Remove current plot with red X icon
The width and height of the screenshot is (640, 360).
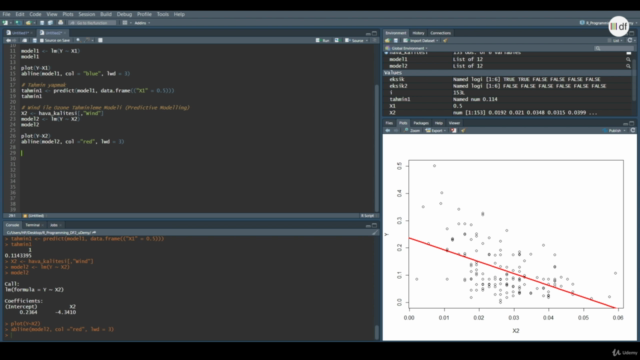453,131
